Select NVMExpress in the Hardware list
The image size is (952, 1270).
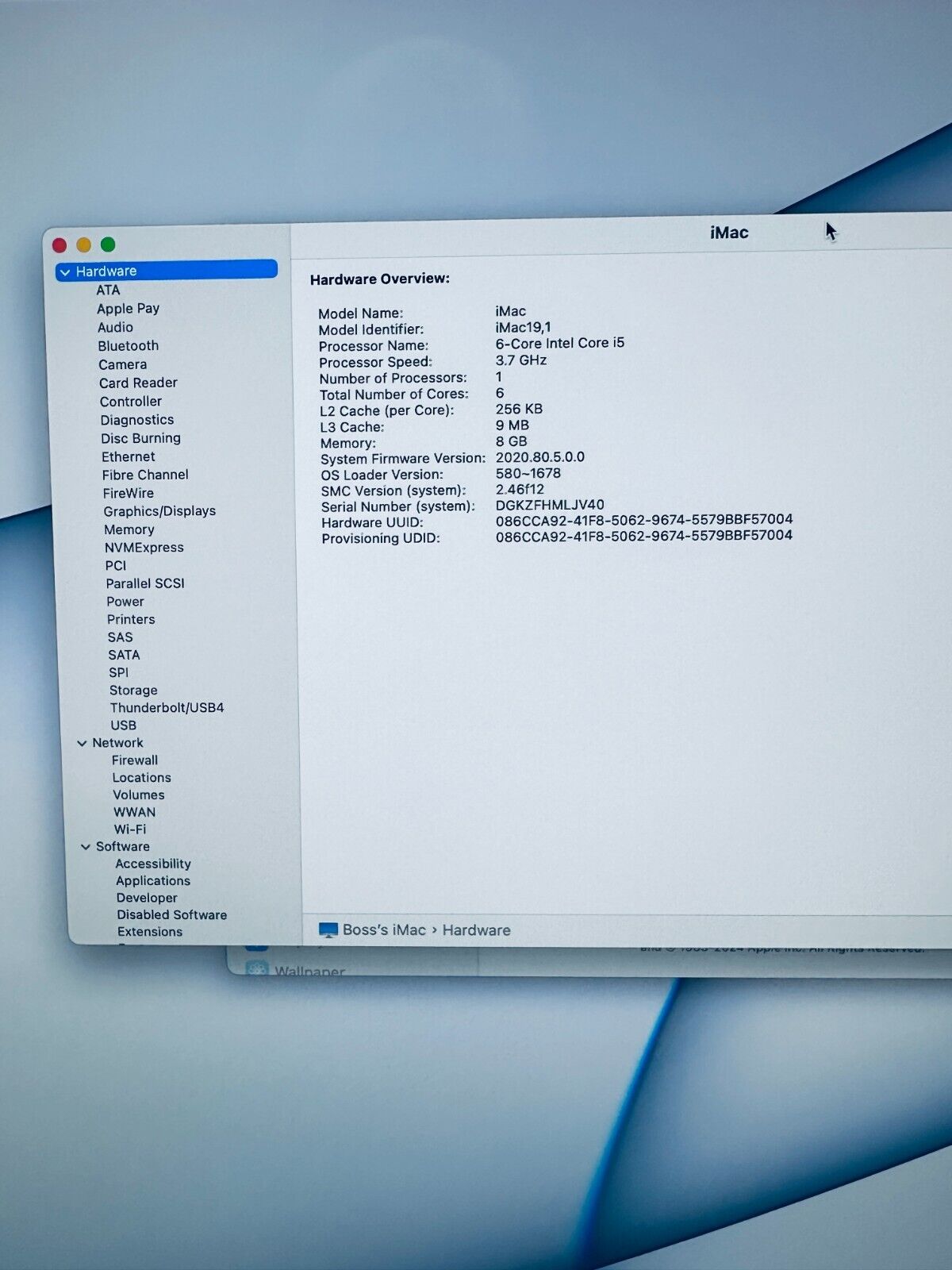point(144,548)
